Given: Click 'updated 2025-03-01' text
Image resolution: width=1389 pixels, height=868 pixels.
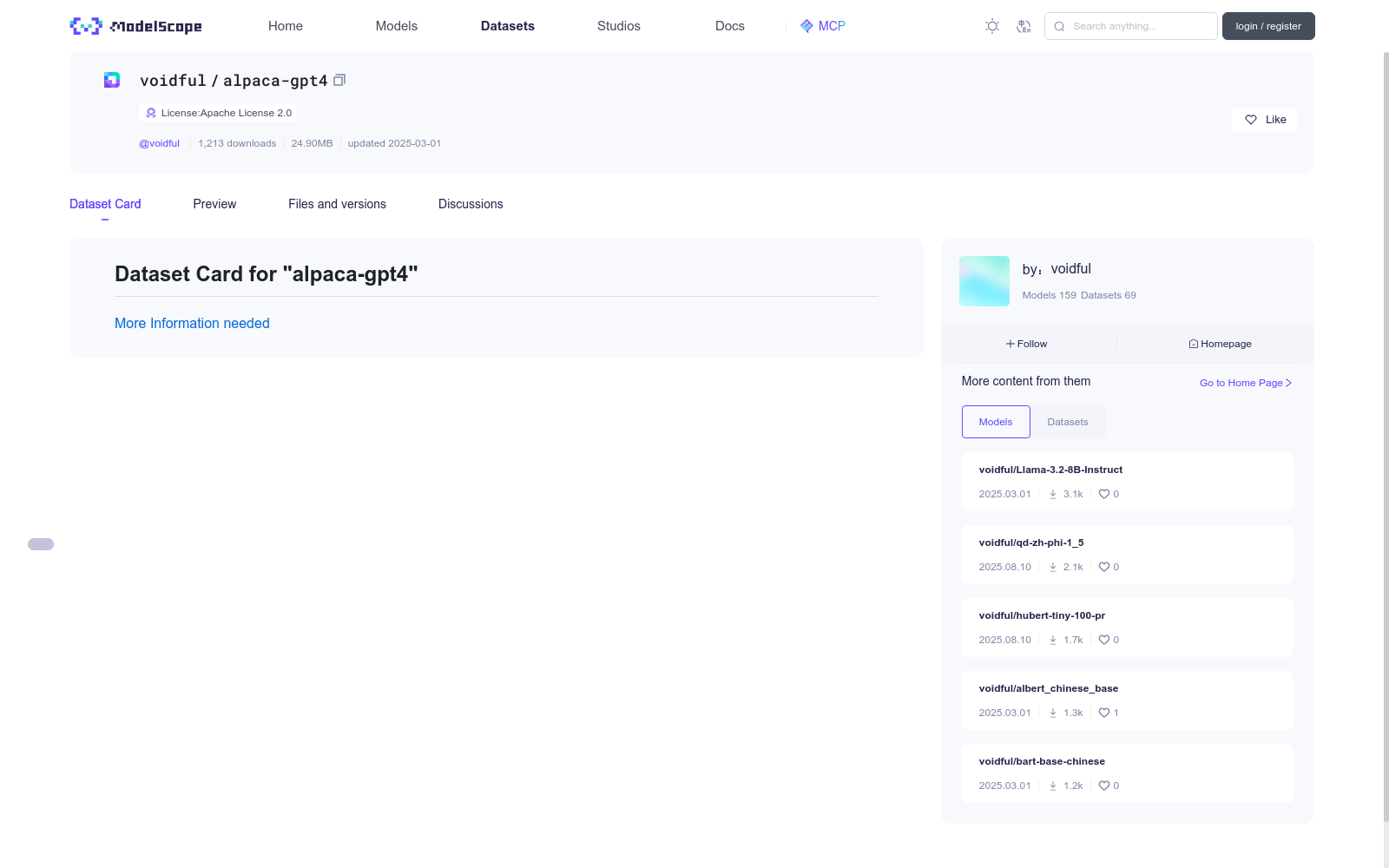Looking at the screenshot, I should coord(394,143).
